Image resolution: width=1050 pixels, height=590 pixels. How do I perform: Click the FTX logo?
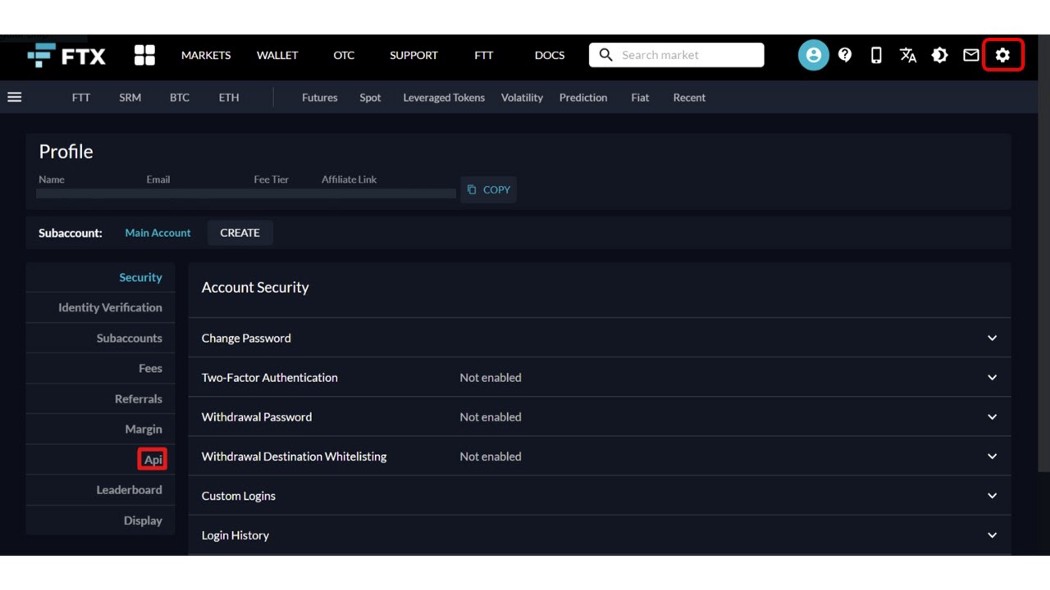pyautogui.click(x=66, y=56)
